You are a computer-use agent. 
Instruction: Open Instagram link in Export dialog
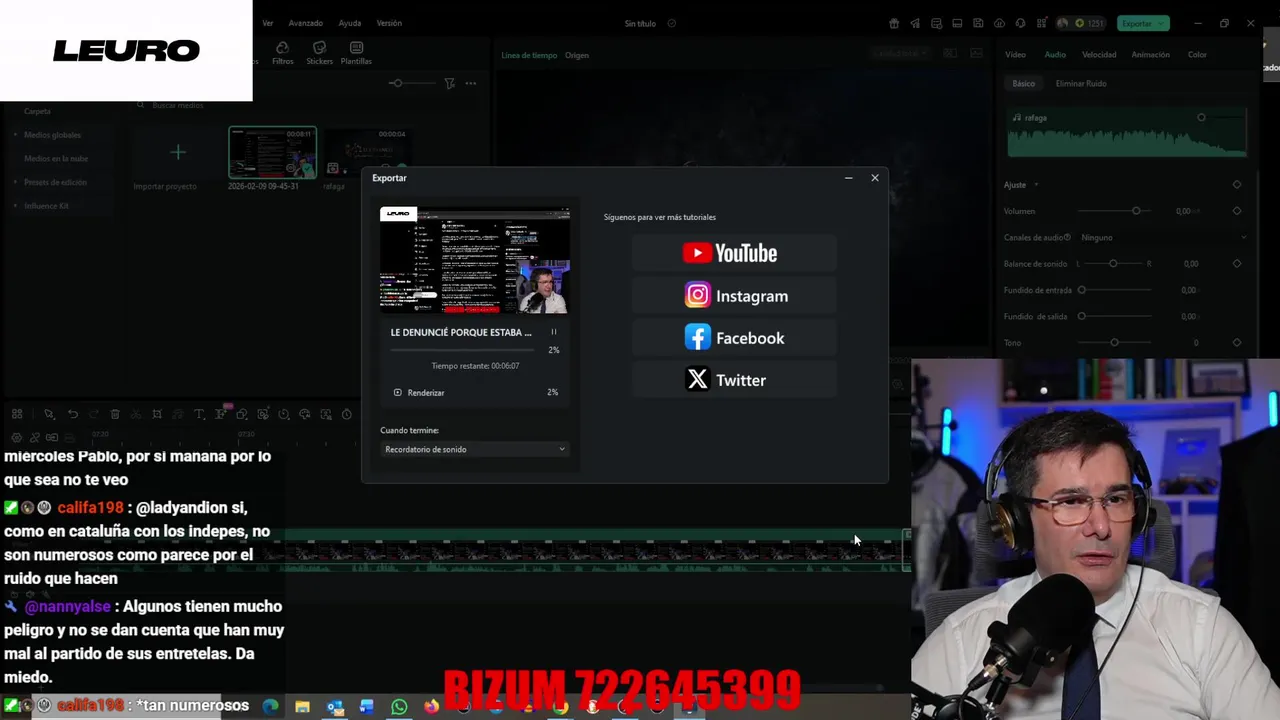pos(733,296)
